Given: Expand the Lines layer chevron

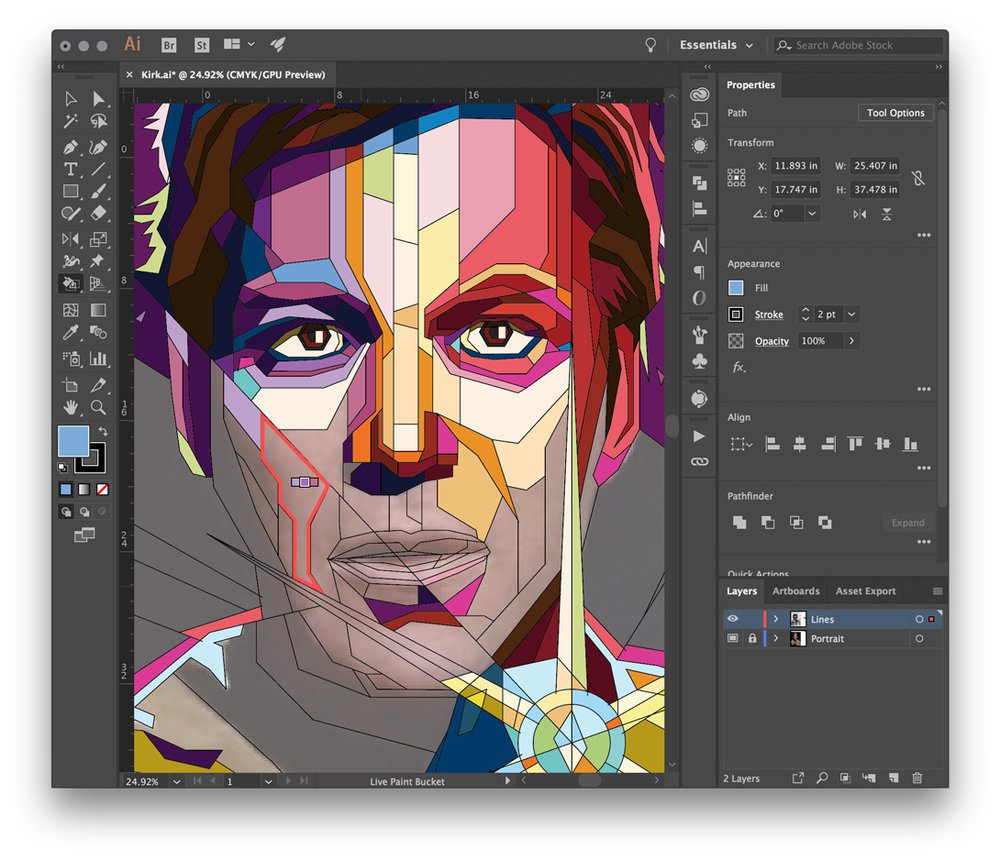Looking at the screenshot, I should [775, 619].
